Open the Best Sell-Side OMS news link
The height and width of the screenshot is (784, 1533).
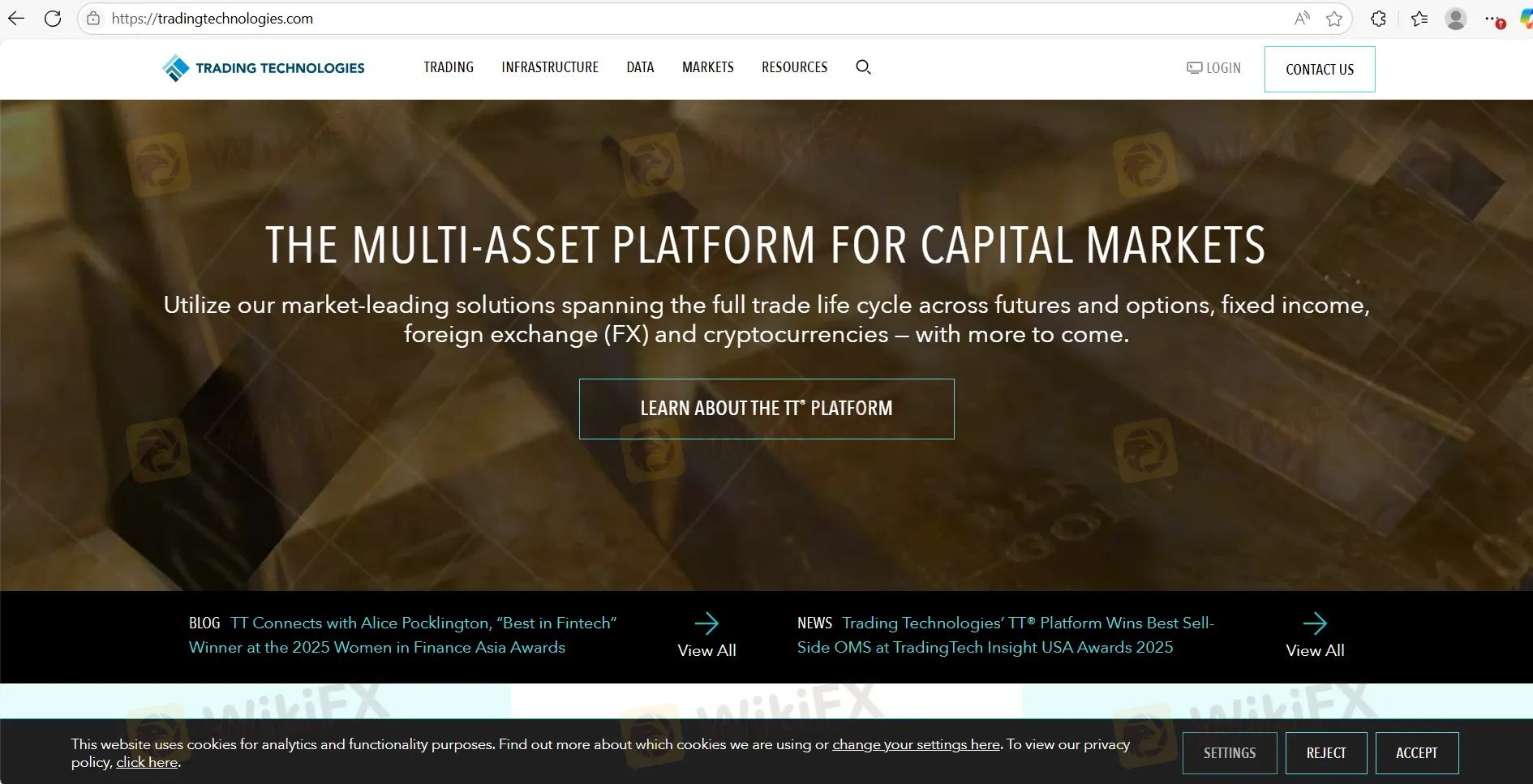1006,635
